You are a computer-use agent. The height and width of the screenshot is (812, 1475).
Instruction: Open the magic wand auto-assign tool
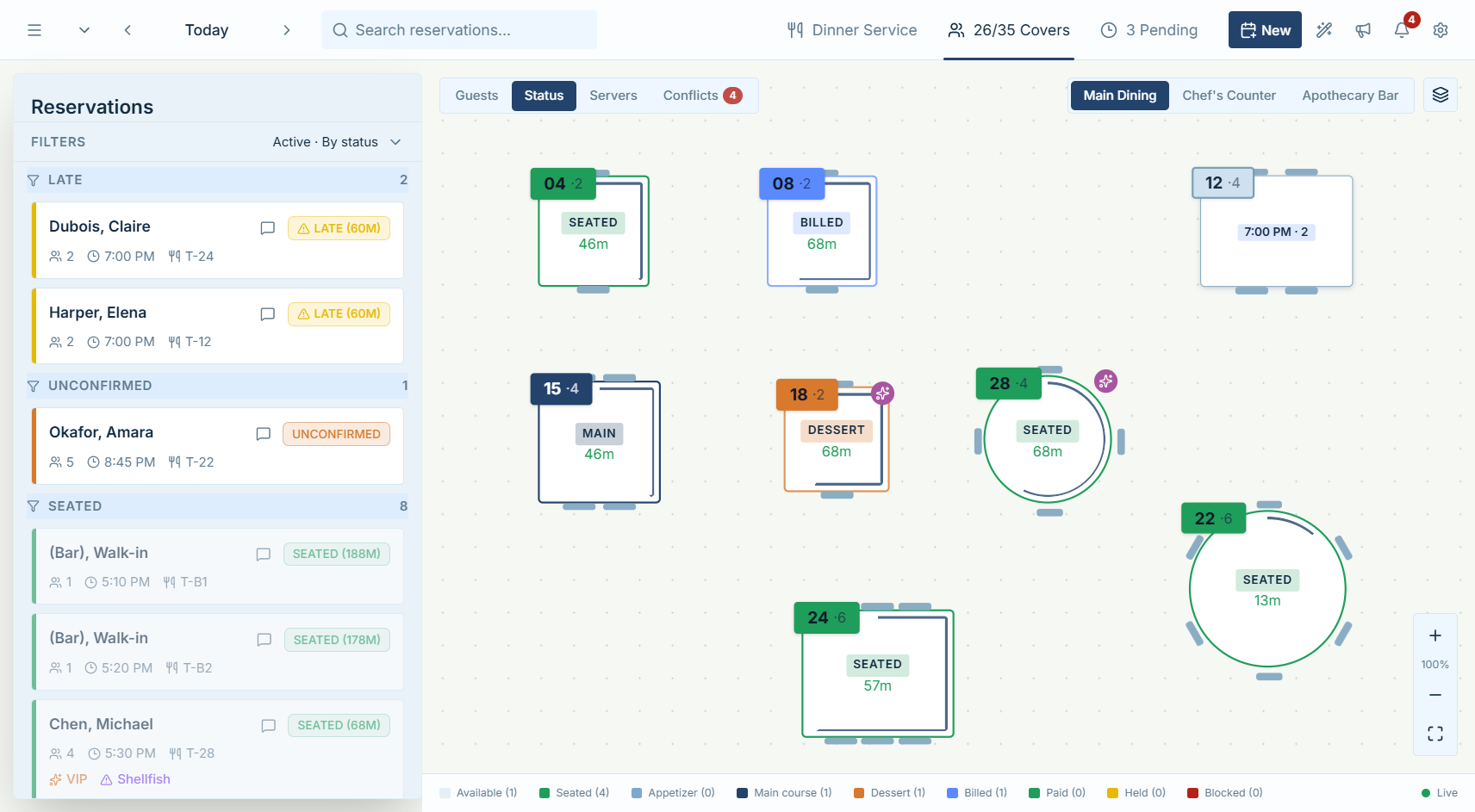[1324, 30]
